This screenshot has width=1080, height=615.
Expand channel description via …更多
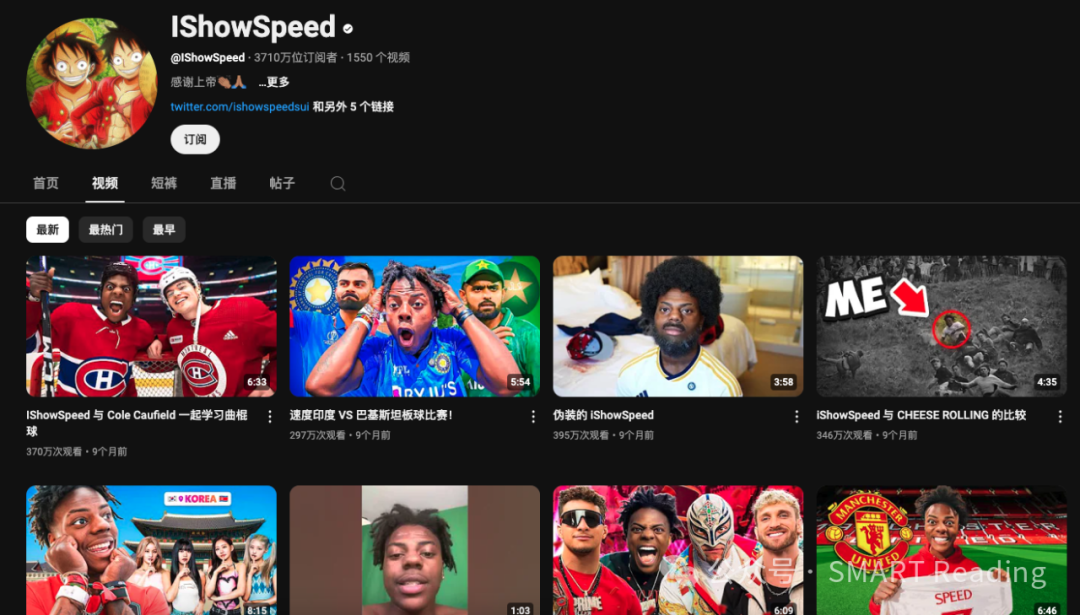pyautogui.click(x=274, y=82)
